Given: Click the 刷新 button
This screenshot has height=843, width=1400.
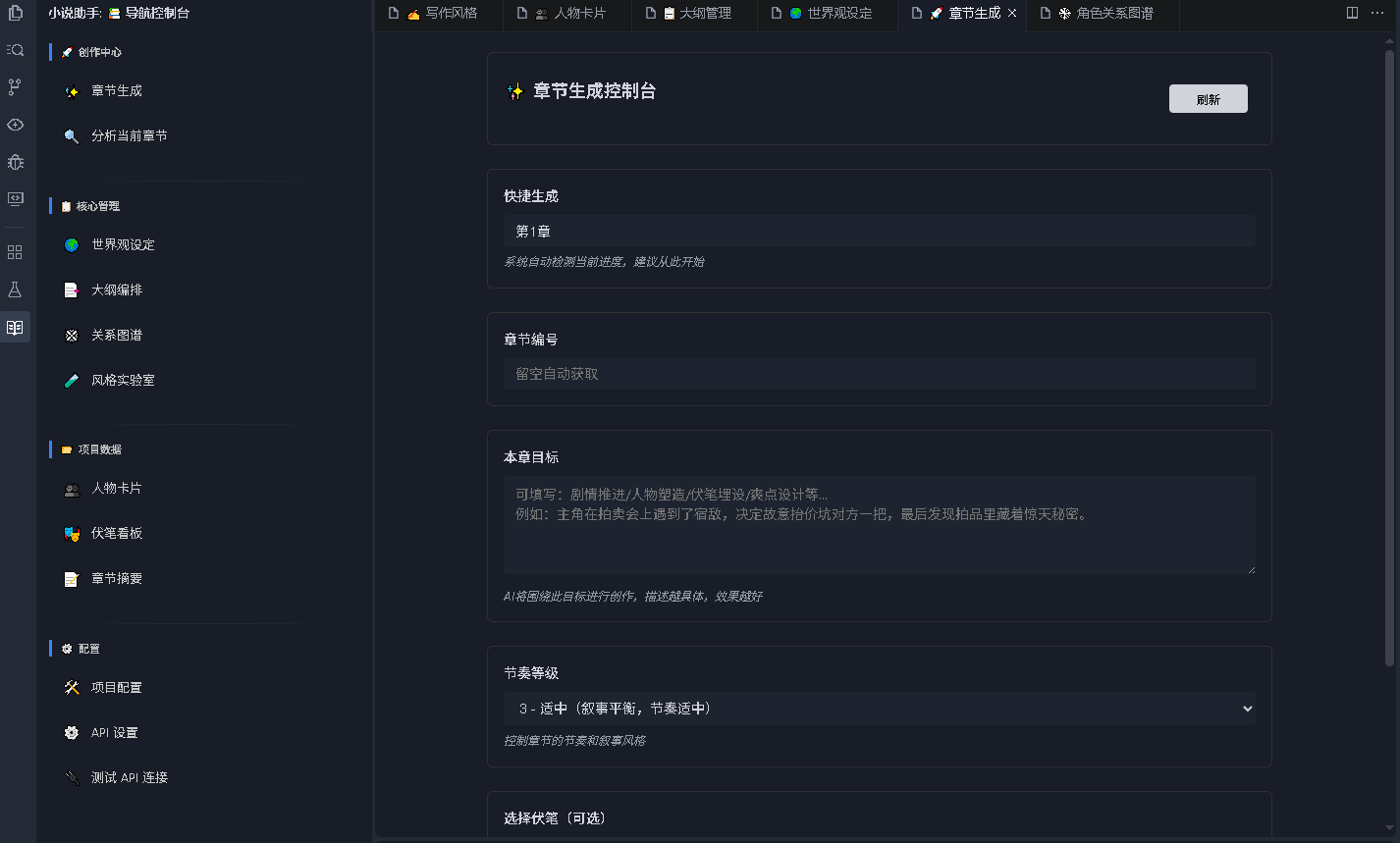Looking at the screenshot, I should click(1208, 98).
